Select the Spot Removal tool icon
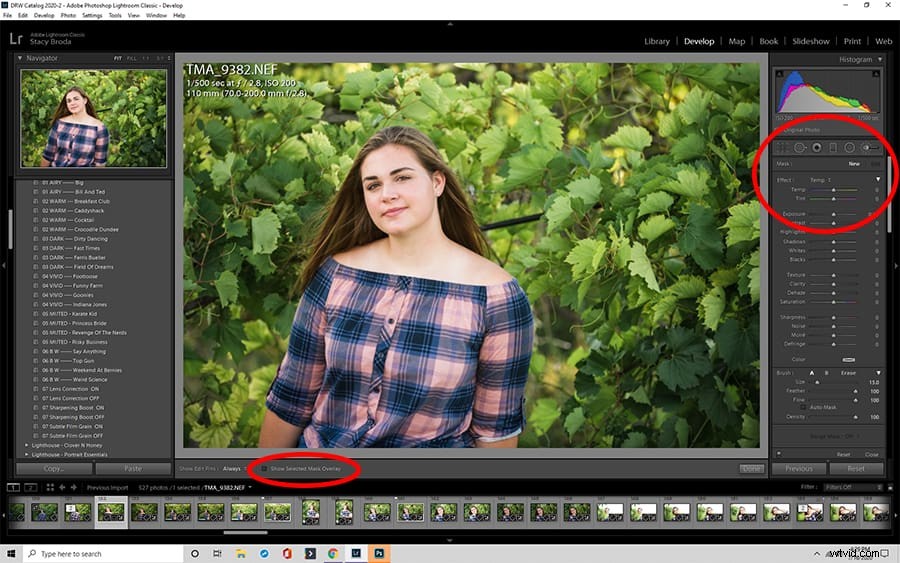This screenshot has height=563, width=900. click(x=799, y=148)
